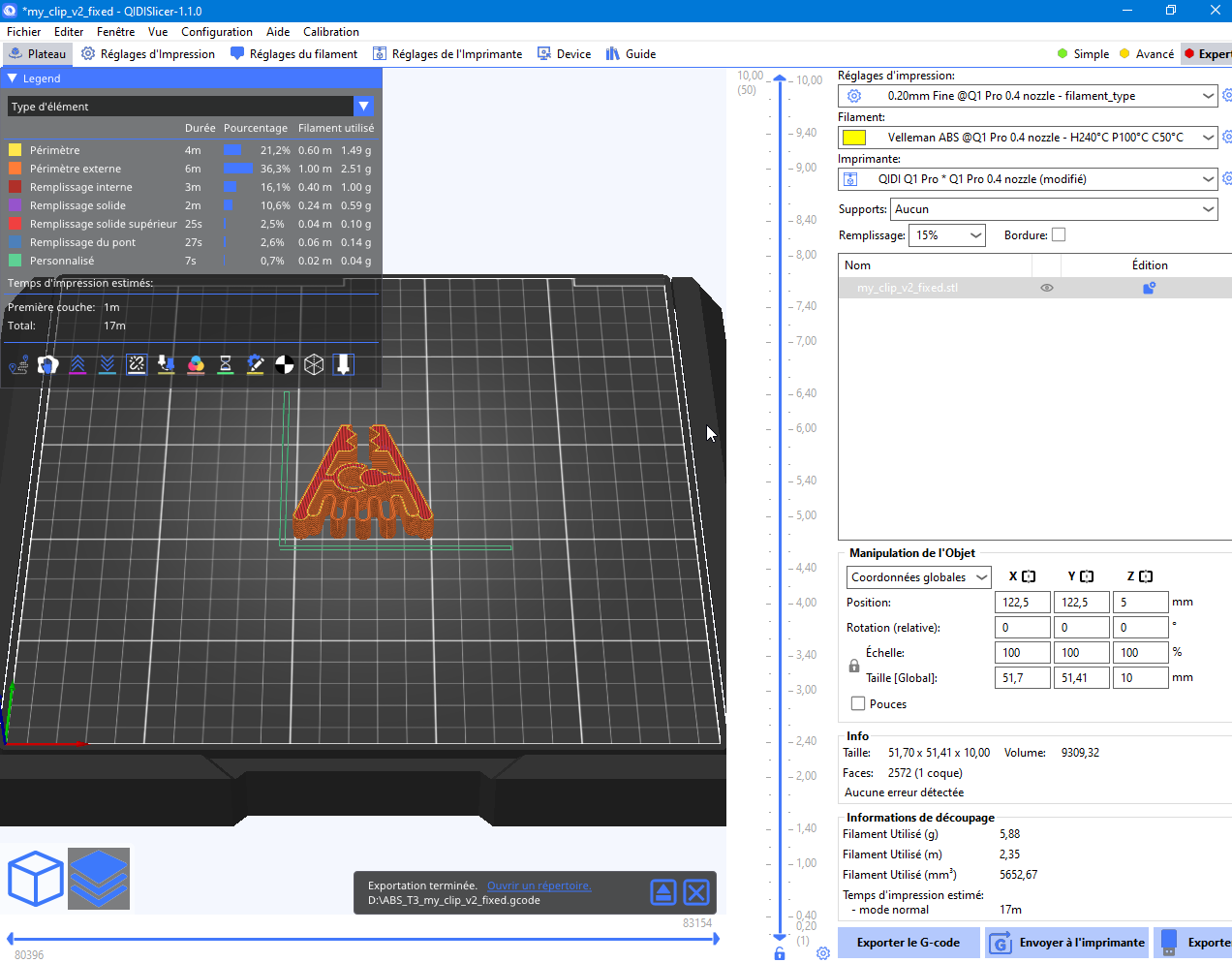Toggle the center of gravity marker icon
This screenshot has height=963, width=1232.
(285, 364)
